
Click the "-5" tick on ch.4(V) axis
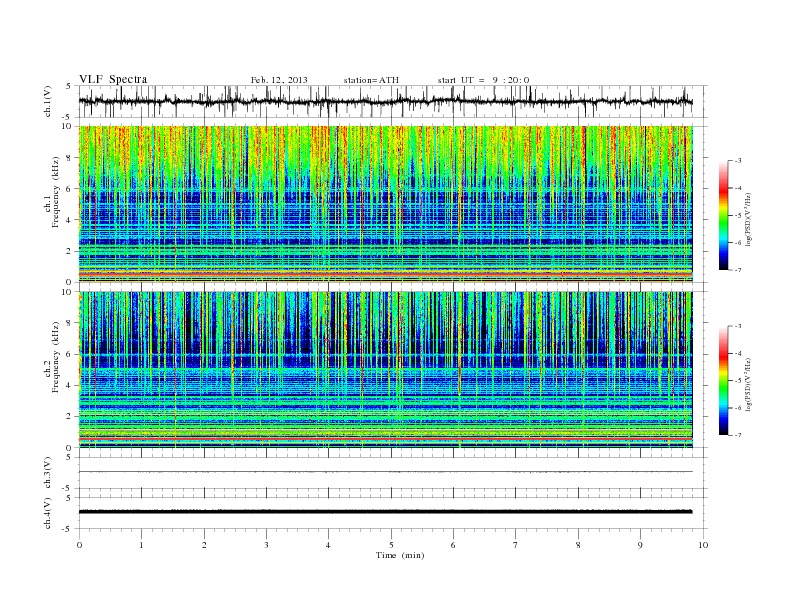point(68,529)
